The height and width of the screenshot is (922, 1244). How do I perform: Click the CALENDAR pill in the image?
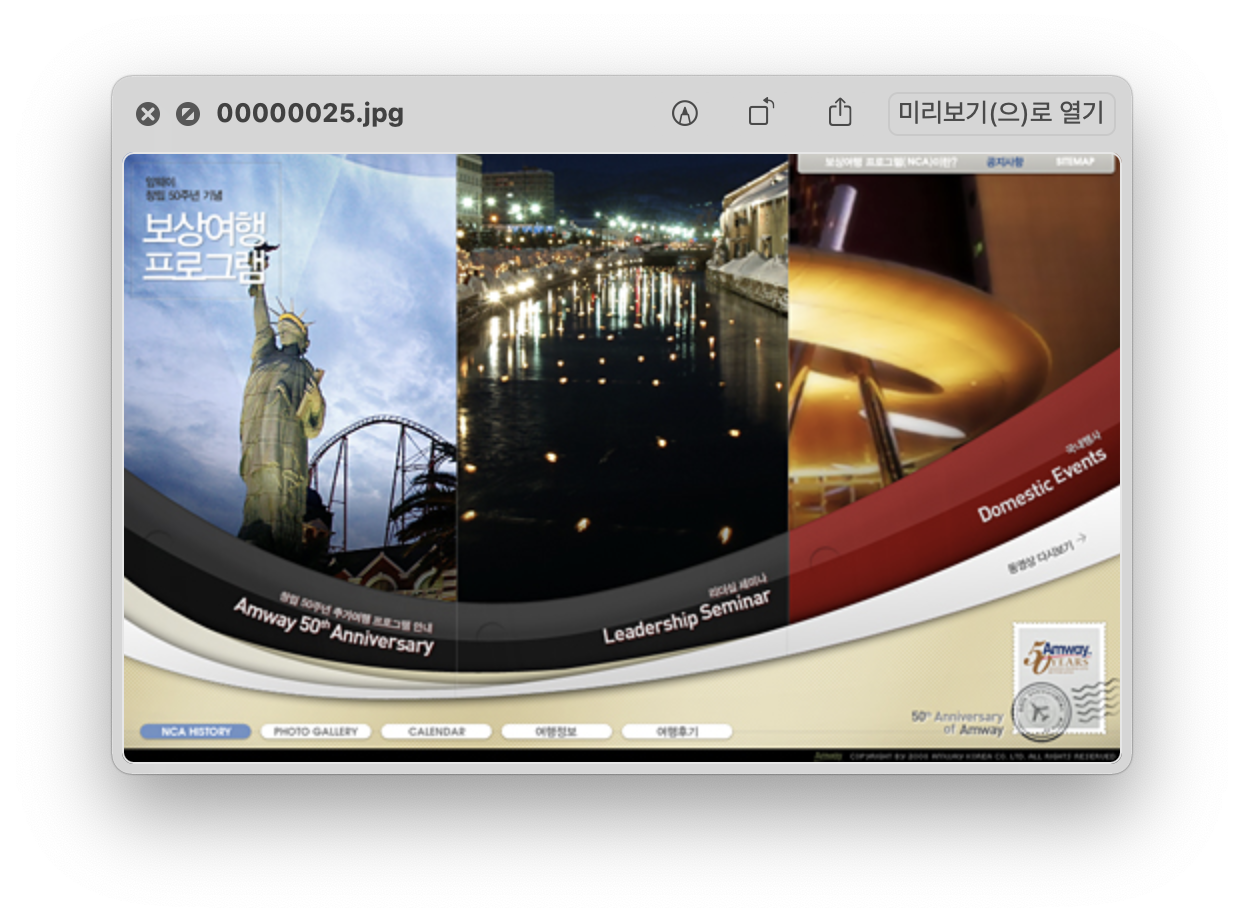[436, 732]
